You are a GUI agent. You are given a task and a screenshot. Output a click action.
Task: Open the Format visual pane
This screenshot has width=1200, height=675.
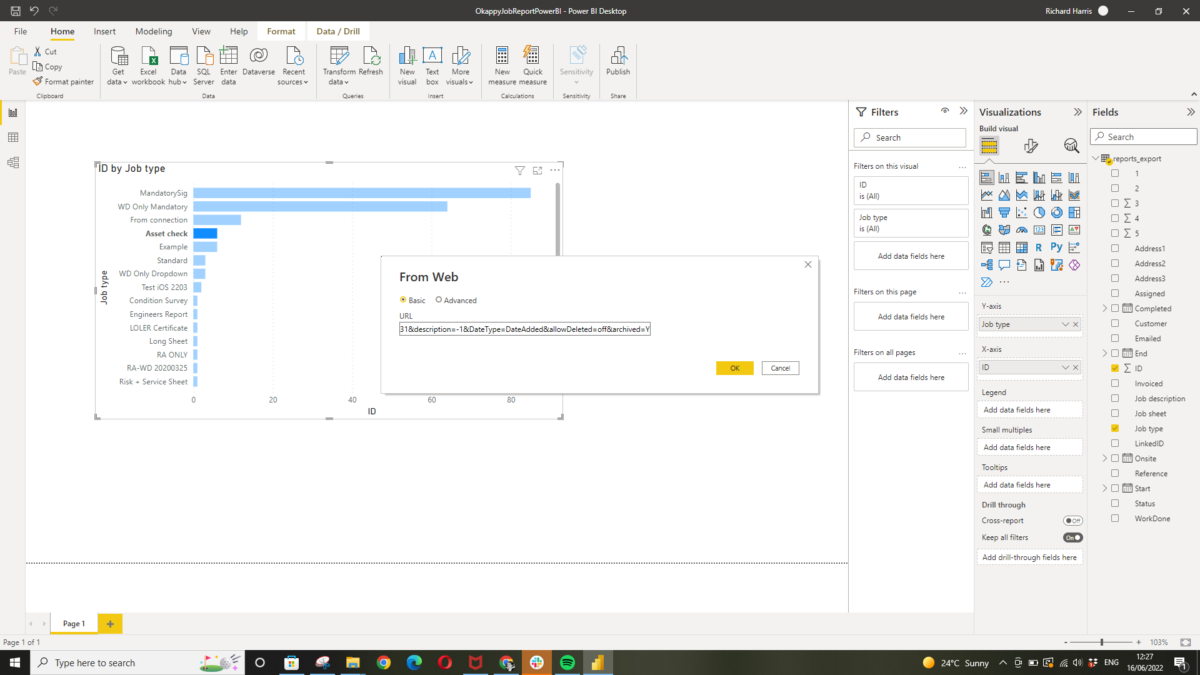click(1031, 145)
